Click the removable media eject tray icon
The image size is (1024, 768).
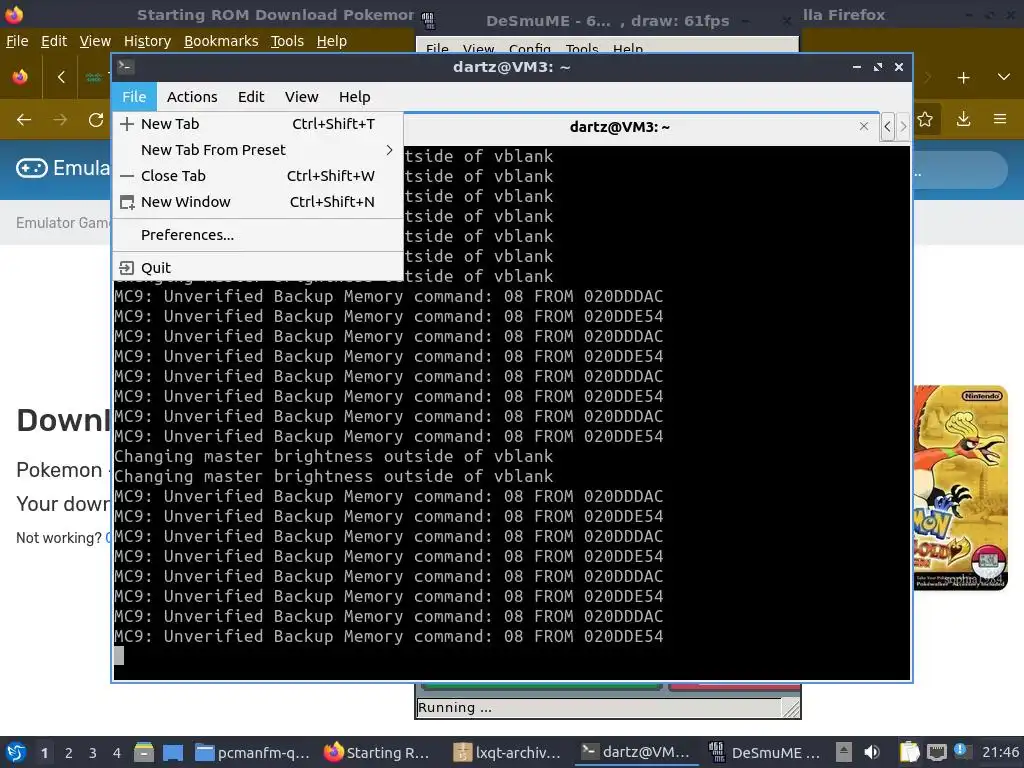coord(844,752)
